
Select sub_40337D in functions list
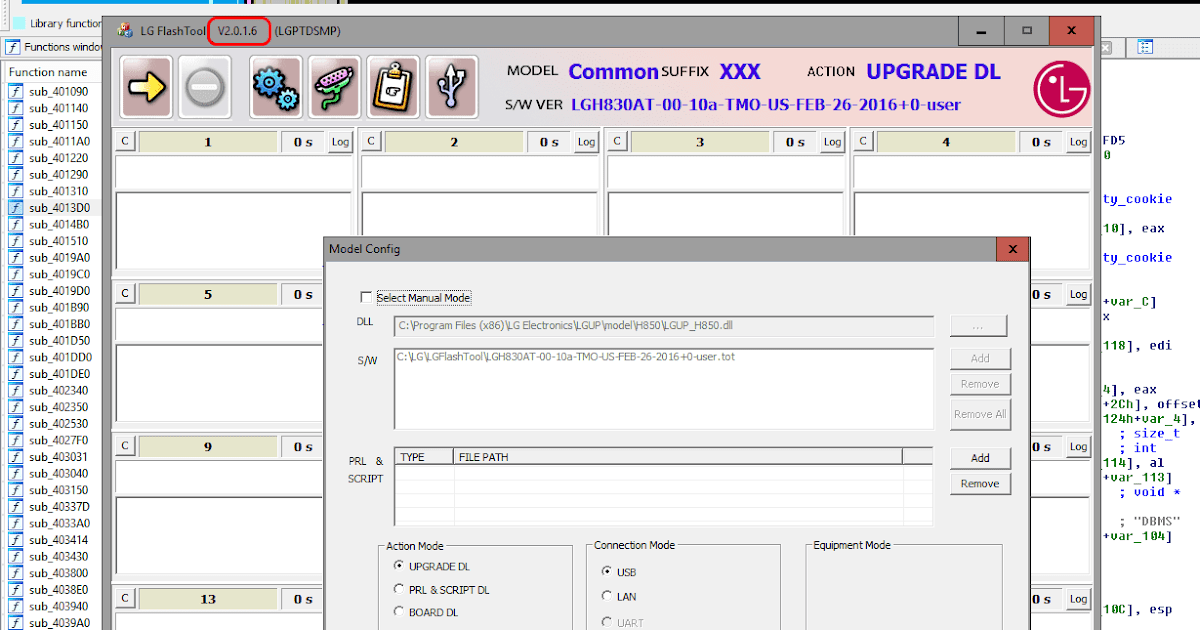(59, 506)
